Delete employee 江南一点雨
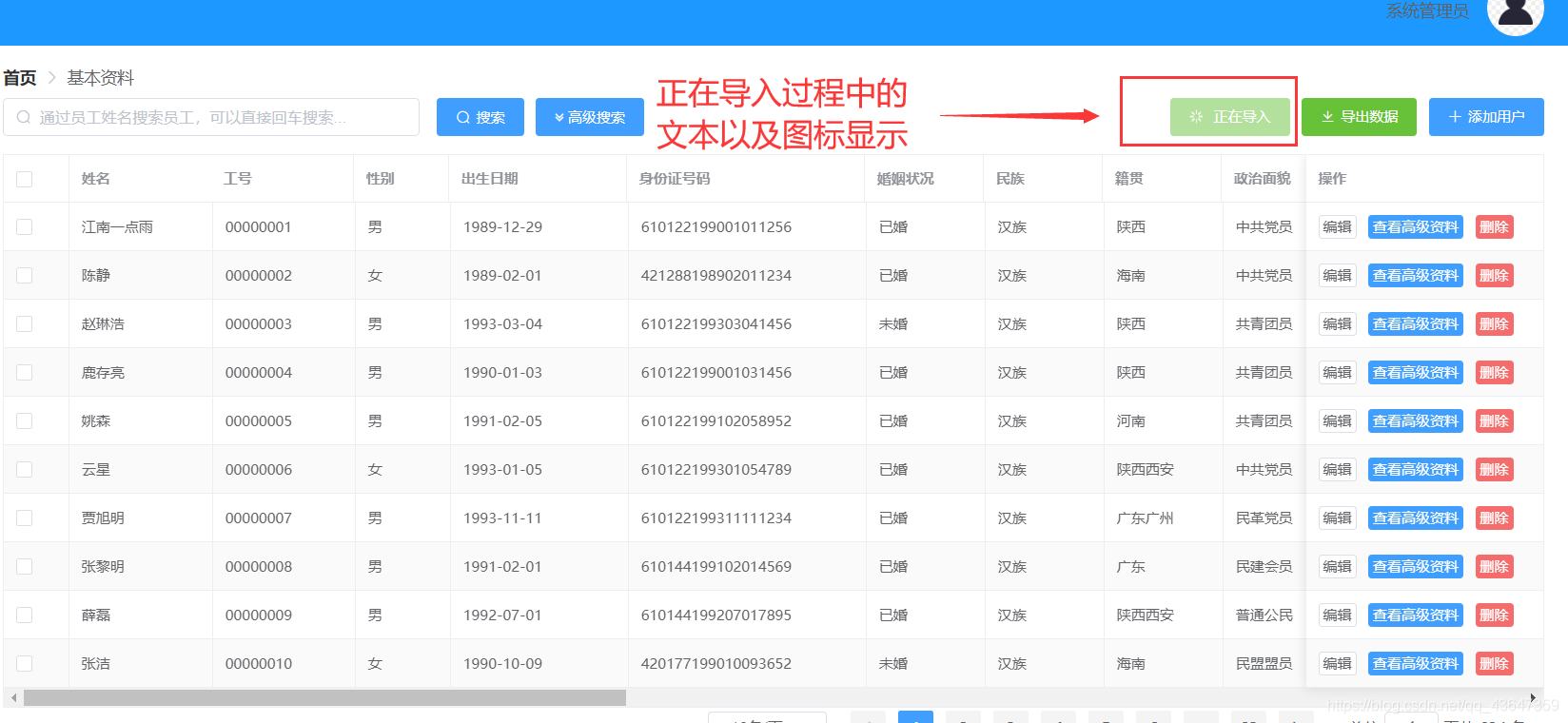1568x723 pixels. (x=1494, y=226)
